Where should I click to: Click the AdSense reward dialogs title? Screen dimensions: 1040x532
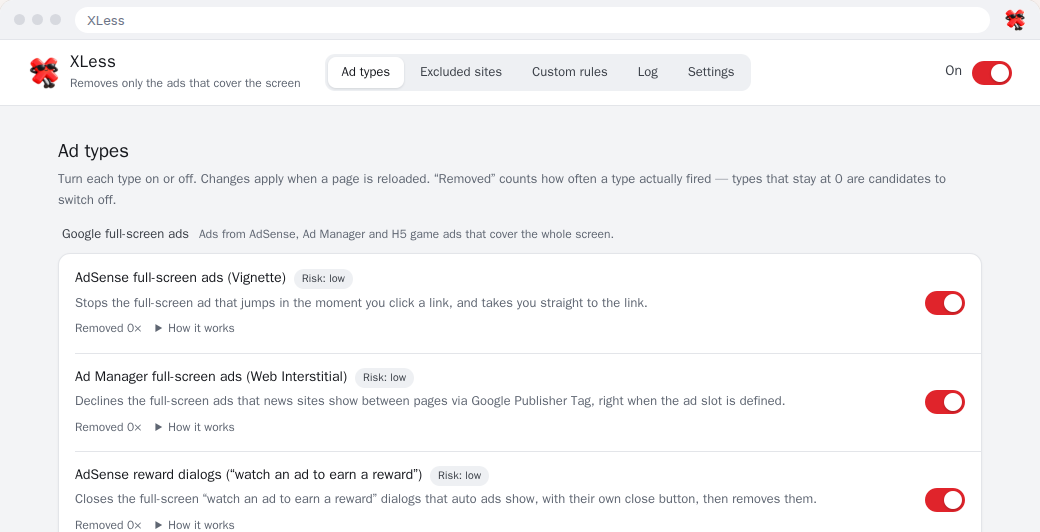click(249, 475)
